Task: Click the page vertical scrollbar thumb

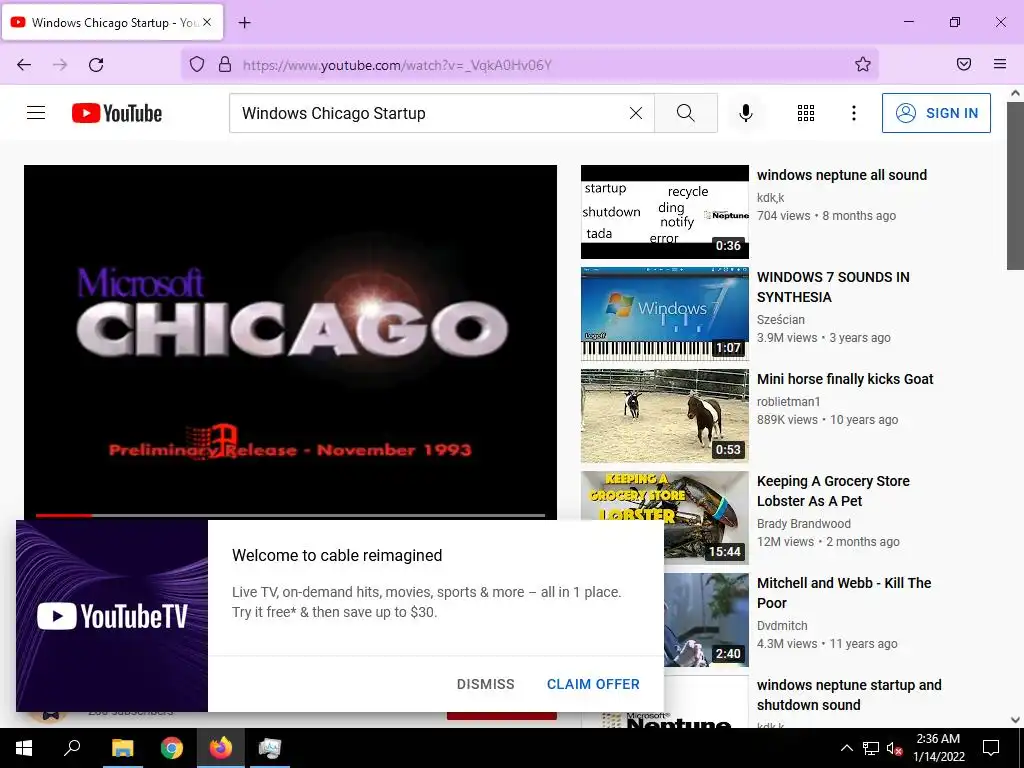Action: pos(1015,185)
